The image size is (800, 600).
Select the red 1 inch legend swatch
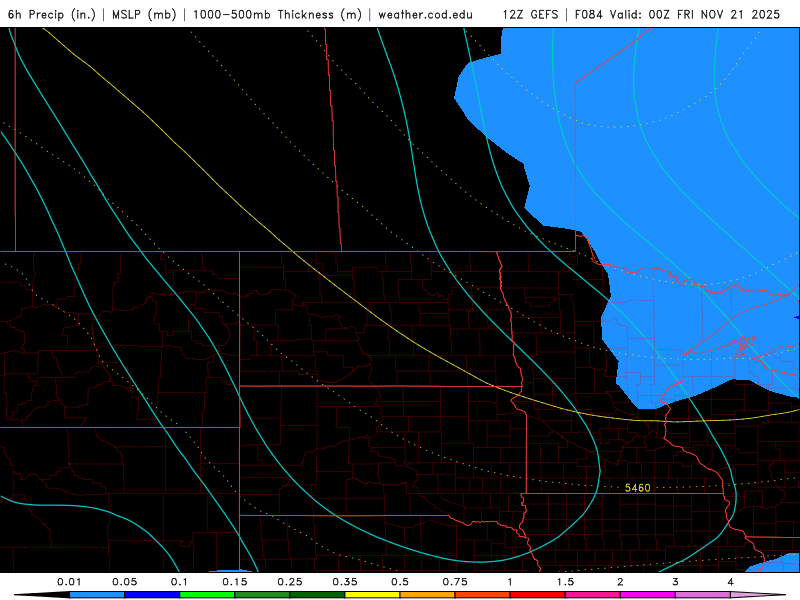click(x=538, y=595)
